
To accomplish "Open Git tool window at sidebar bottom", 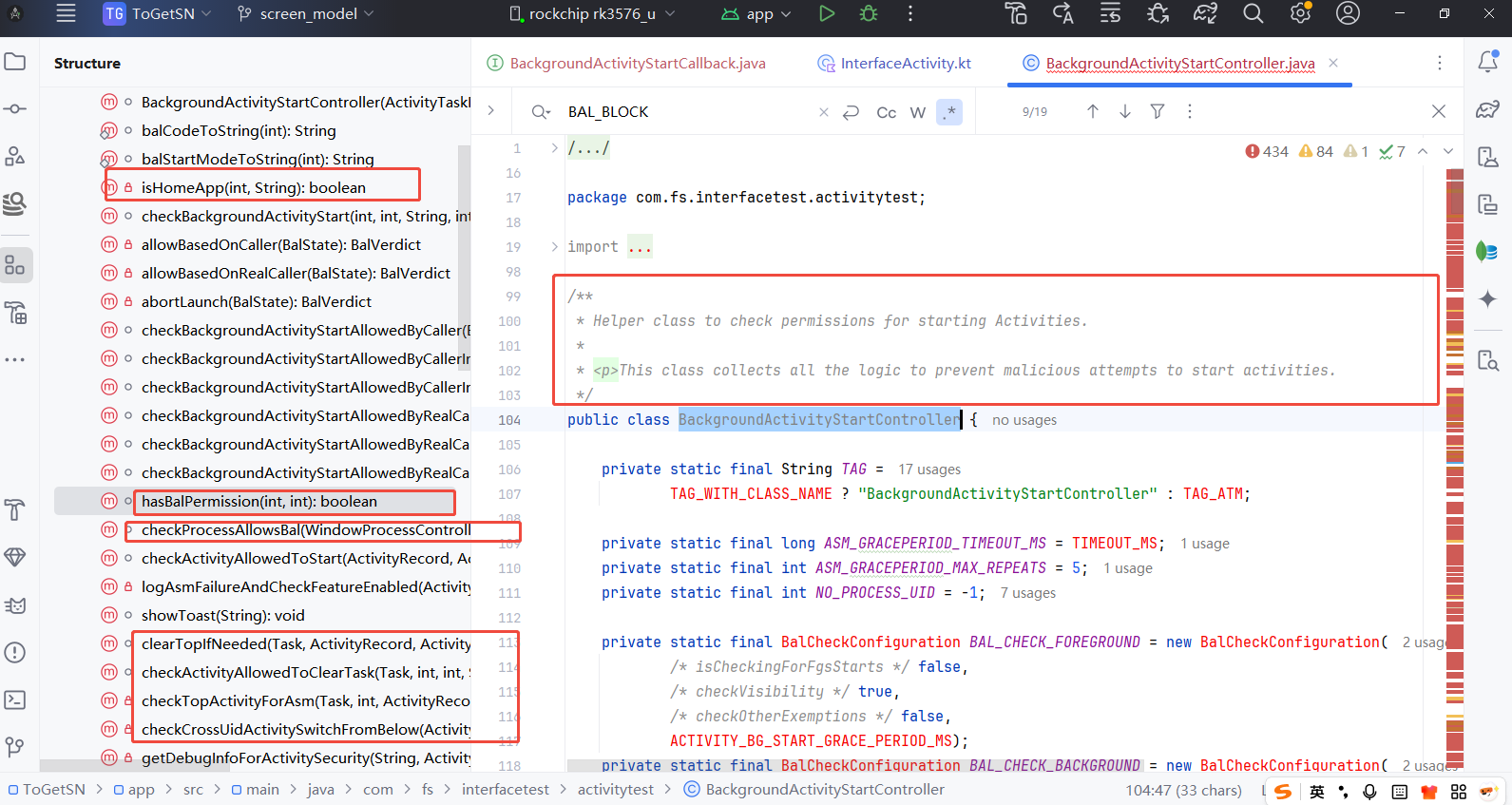I will (15, 747).
